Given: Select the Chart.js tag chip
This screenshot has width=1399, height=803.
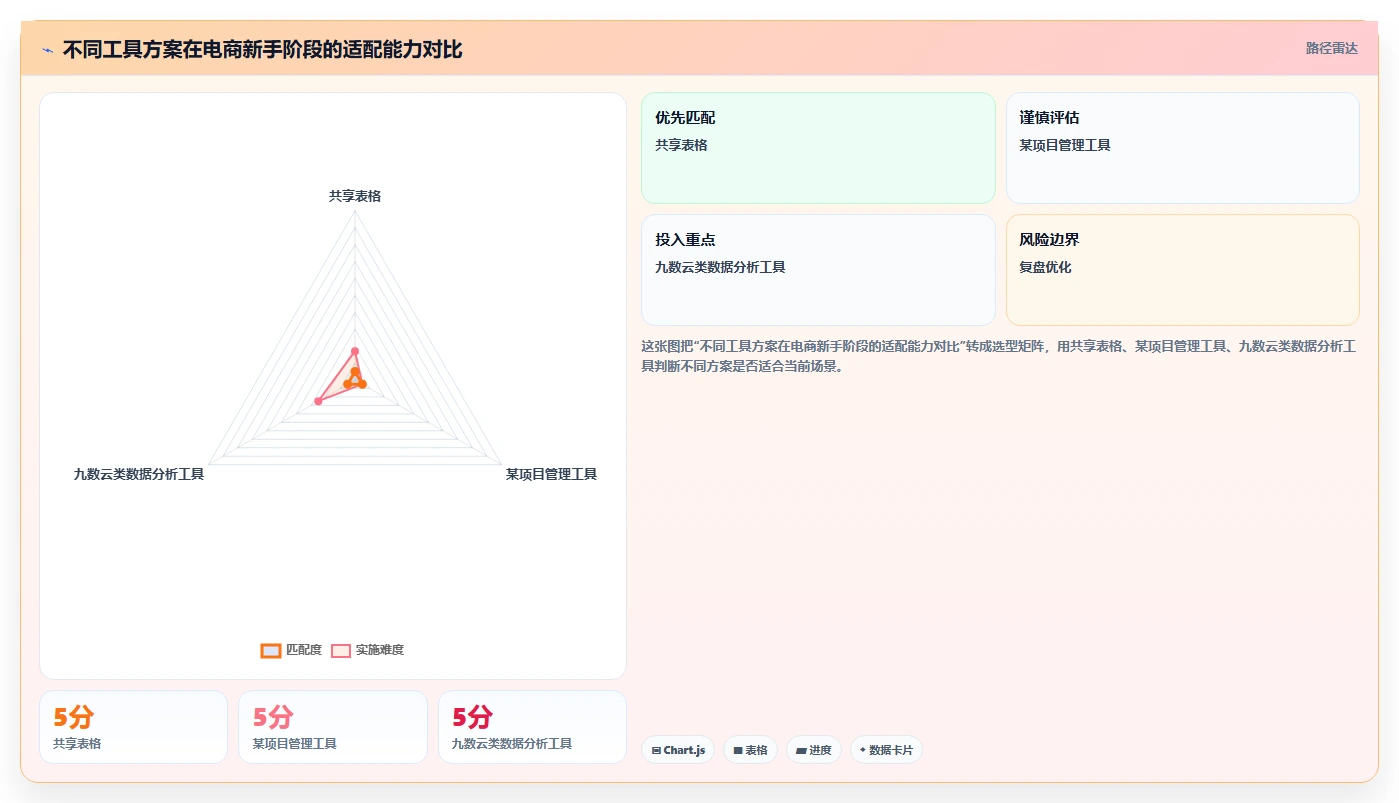Looking at the screenshot, I should pos(678,750).
